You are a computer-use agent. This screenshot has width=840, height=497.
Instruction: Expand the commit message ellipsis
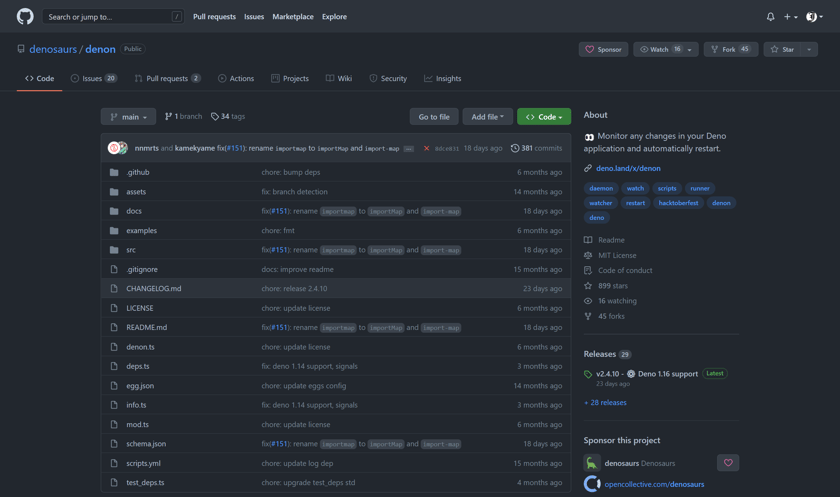pyautogui.click(x=409, y=149)
